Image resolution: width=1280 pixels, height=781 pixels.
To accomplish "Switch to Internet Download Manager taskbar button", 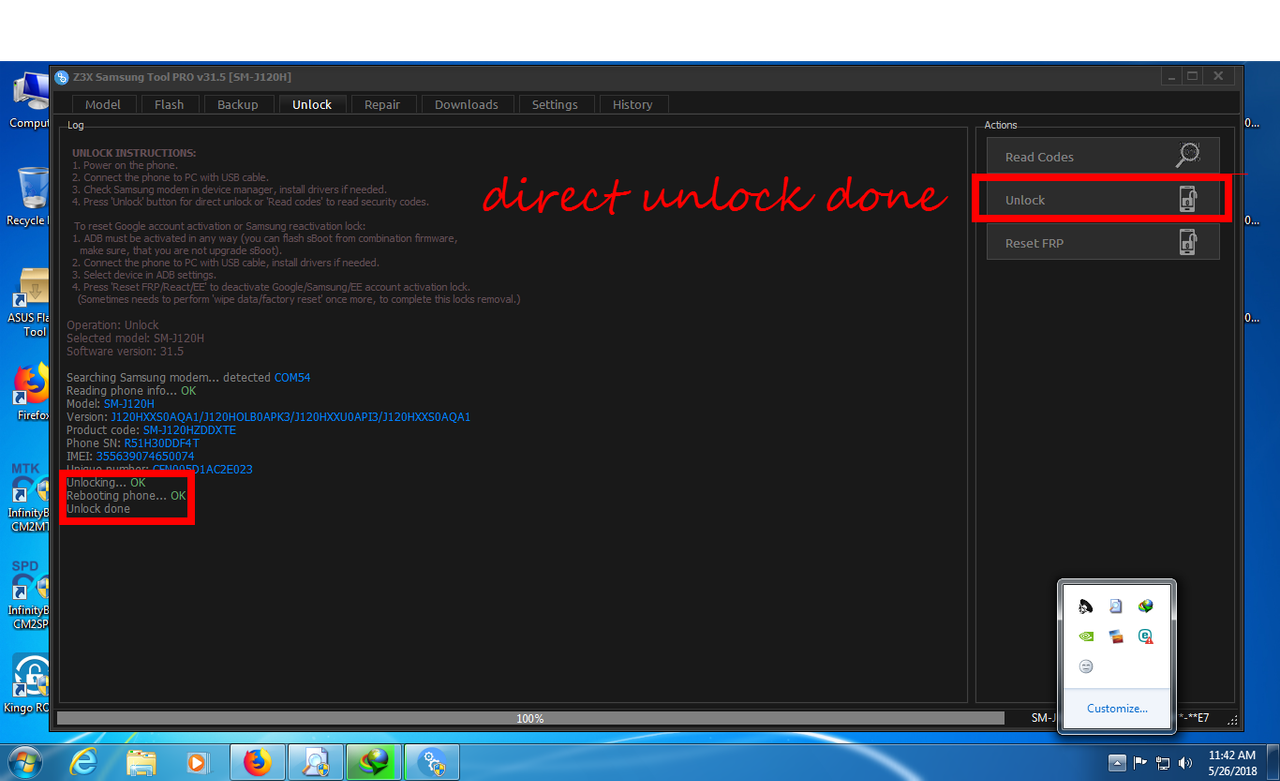I will [x=374, y=762].
